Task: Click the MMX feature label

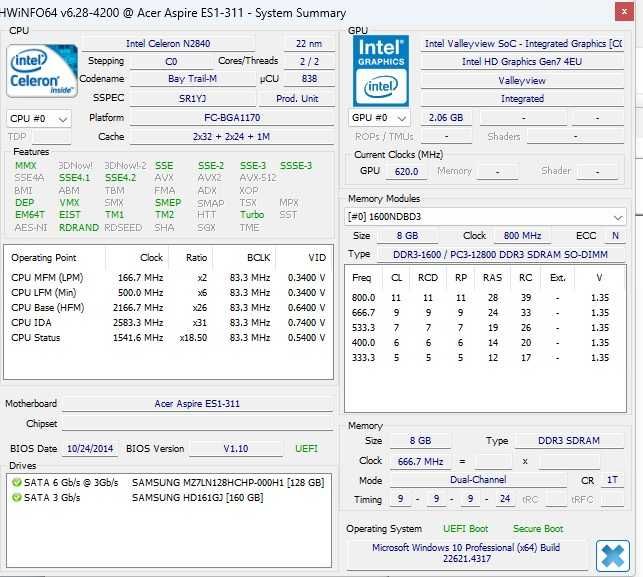Action: pos(25,166)
